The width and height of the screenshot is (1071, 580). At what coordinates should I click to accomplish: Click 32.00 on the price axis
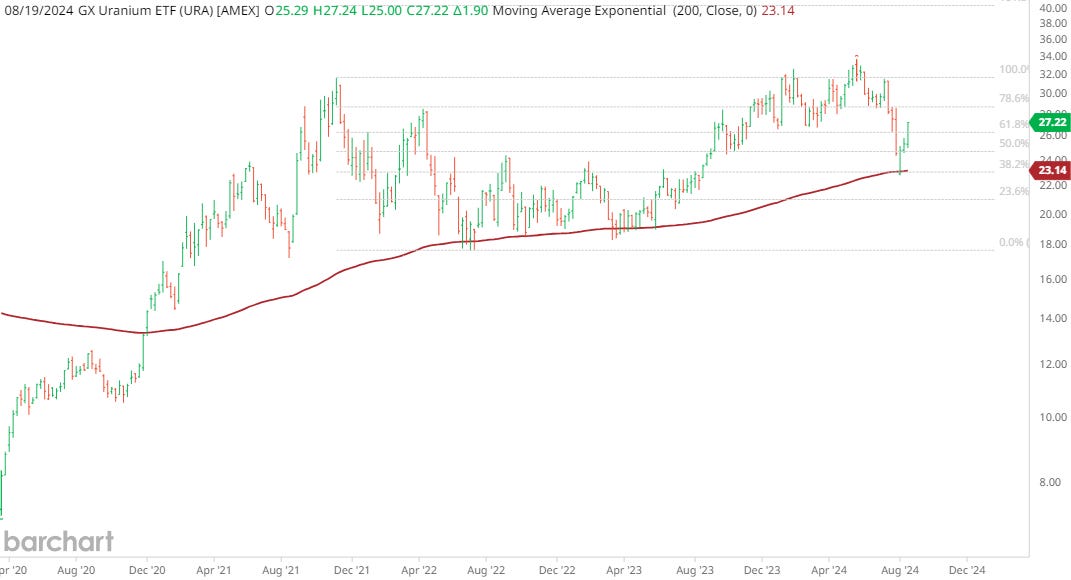[1053, 74]
